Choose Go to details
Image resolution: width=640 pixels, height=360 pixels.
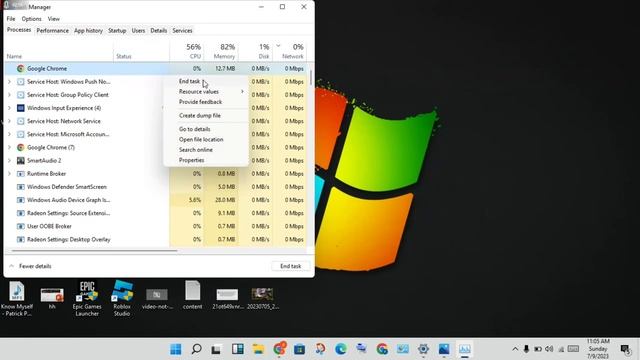(207, 129)
